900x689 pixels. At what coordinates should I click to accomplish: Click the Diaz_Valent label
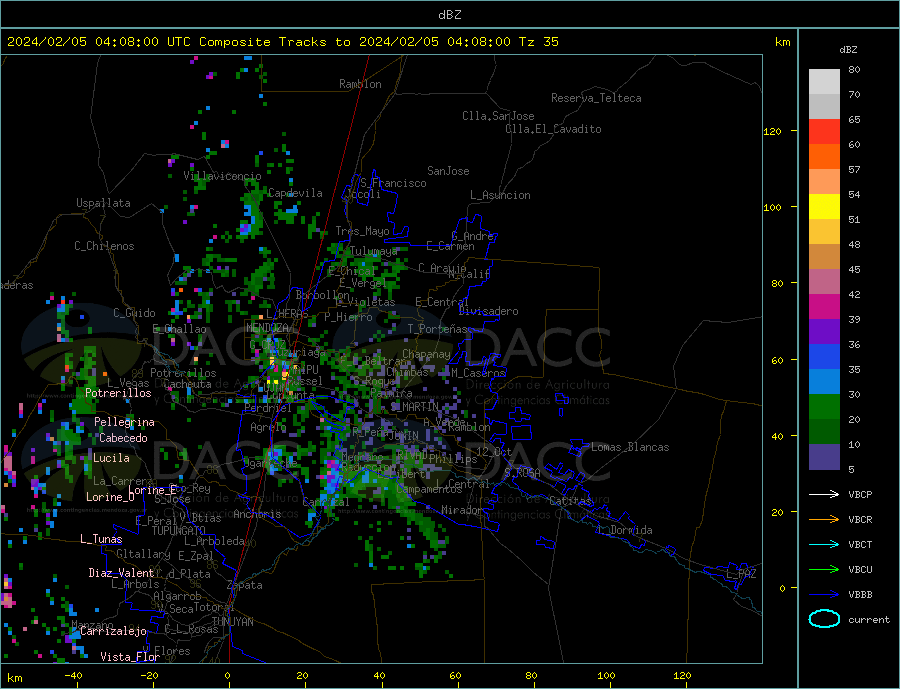121,573
